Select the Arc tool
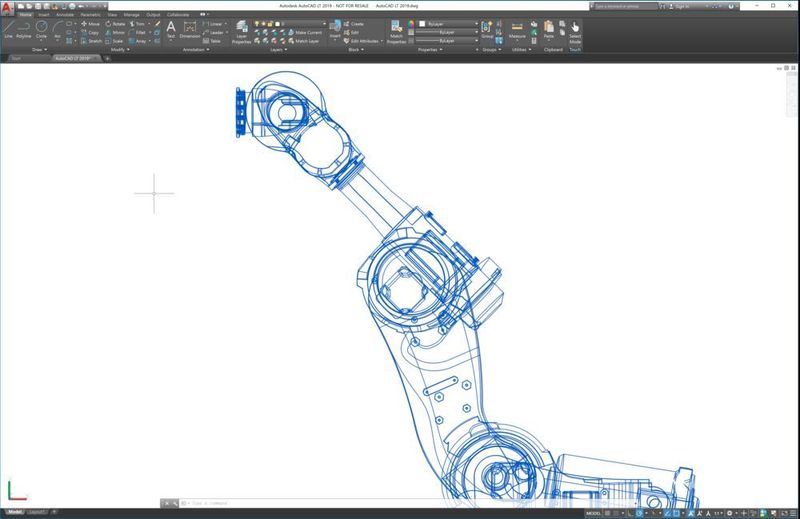Viewport: 800px width, 519px height. click(57, 30)
